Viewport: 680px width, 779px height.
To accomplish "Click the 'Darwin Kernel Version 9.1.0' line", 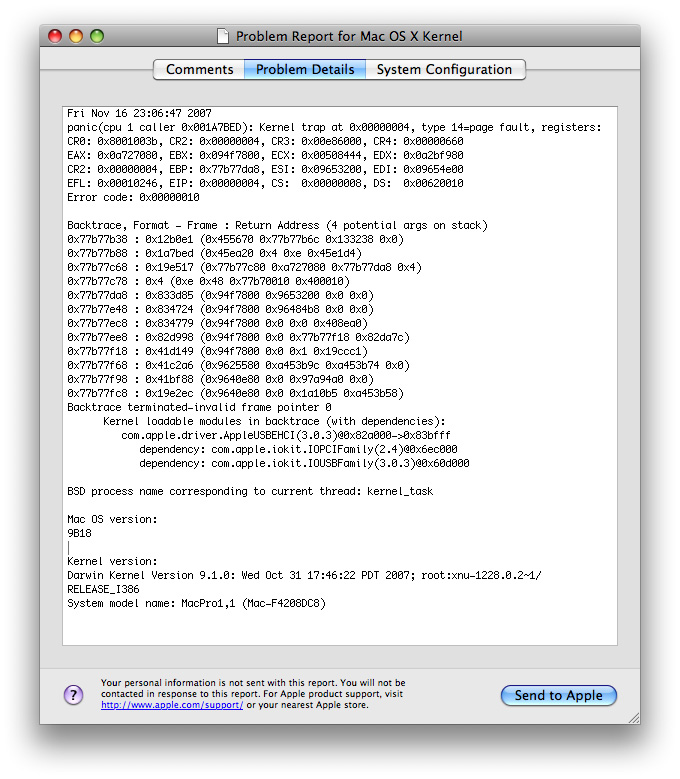I will pos(304,575).
